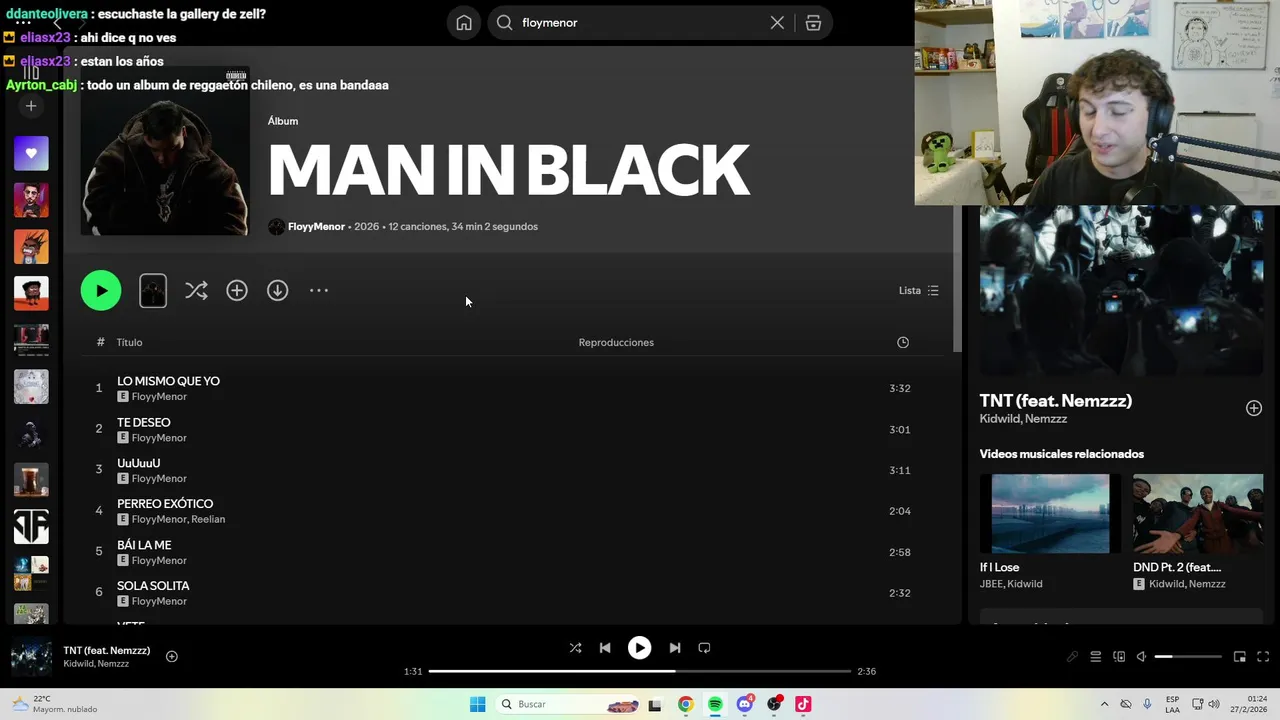Skip to the previous track
Image resolution: width=1280 pixels, height=720 pixels.
[605, 648]
